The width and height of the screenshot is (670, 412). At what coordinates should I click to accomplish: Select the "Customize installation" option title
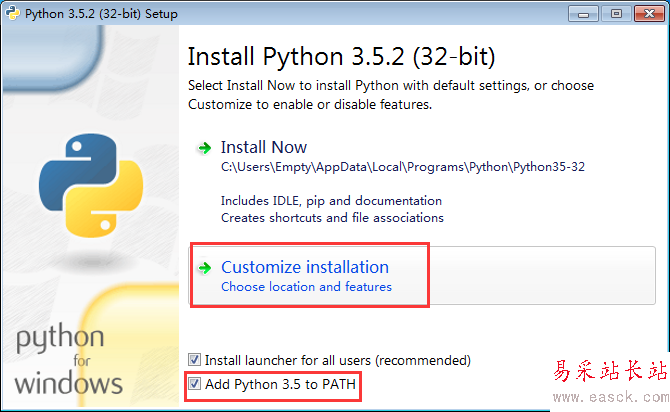point(305,267)
